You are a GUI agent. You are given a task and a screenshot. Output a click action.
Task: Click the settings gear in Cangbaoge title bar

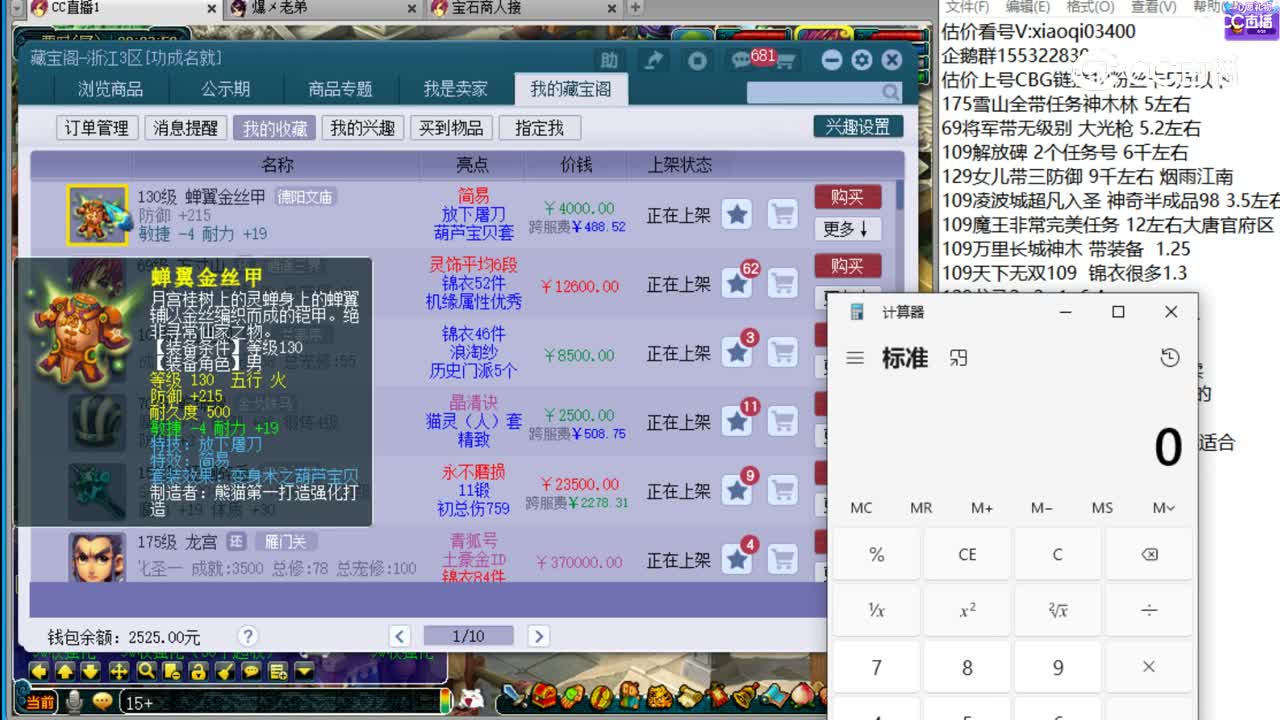pos(861,60)
